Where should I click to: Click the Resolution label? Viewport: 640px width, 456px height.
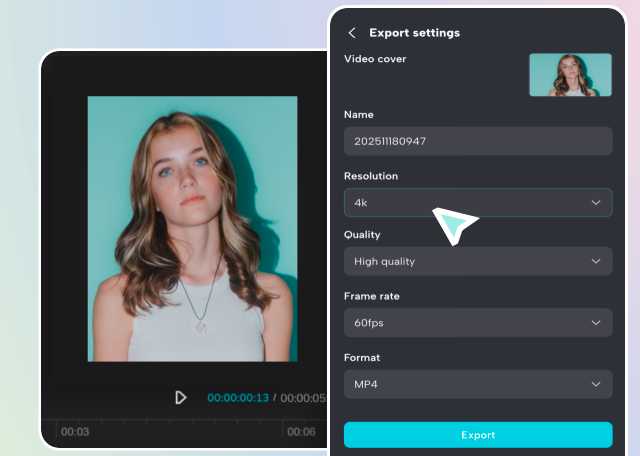[371, 176]
